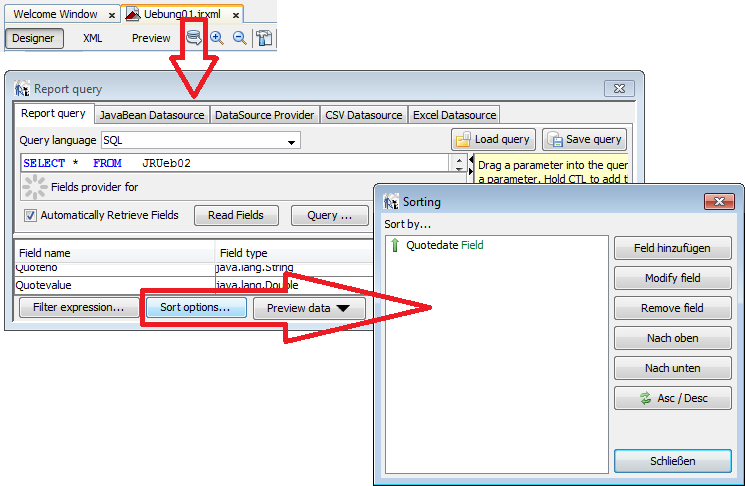
Task: Click the zoom out magnifier icon
Action: click(x=240, y=38)
